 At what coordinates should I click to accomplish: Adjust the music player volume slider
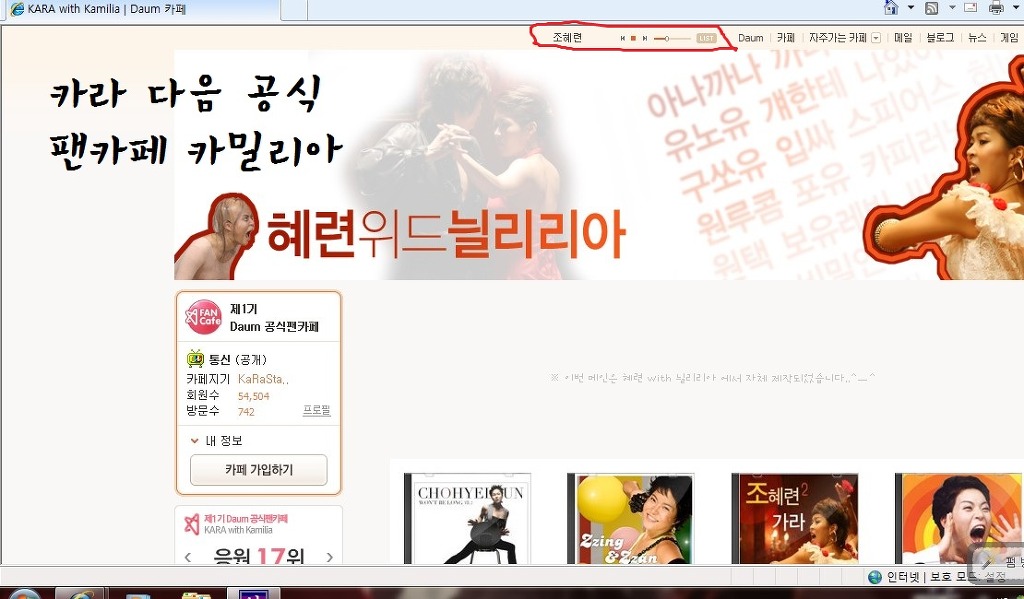[671, 39]
